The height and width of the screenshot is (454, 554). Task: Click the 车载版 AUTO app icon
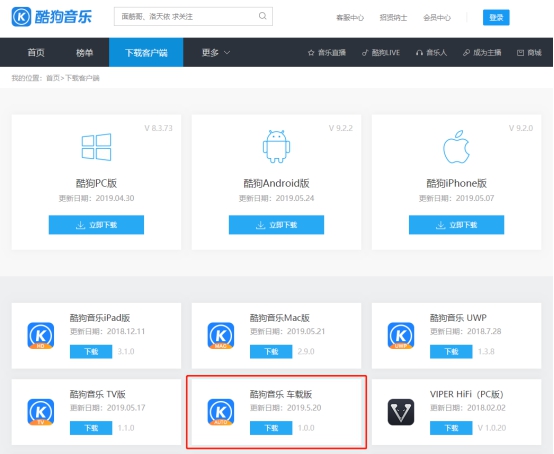coord(221,412)
